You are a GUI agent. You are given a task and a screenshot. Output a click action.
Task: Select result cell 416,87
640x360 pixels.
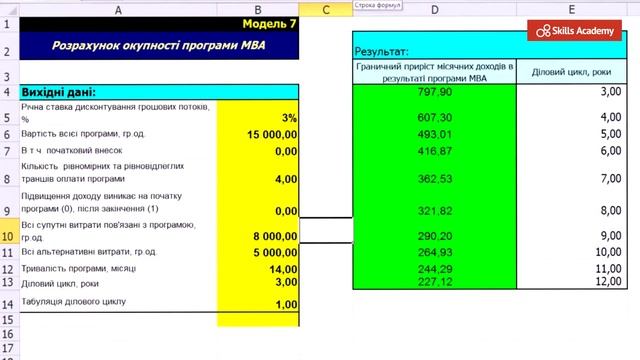435,151
